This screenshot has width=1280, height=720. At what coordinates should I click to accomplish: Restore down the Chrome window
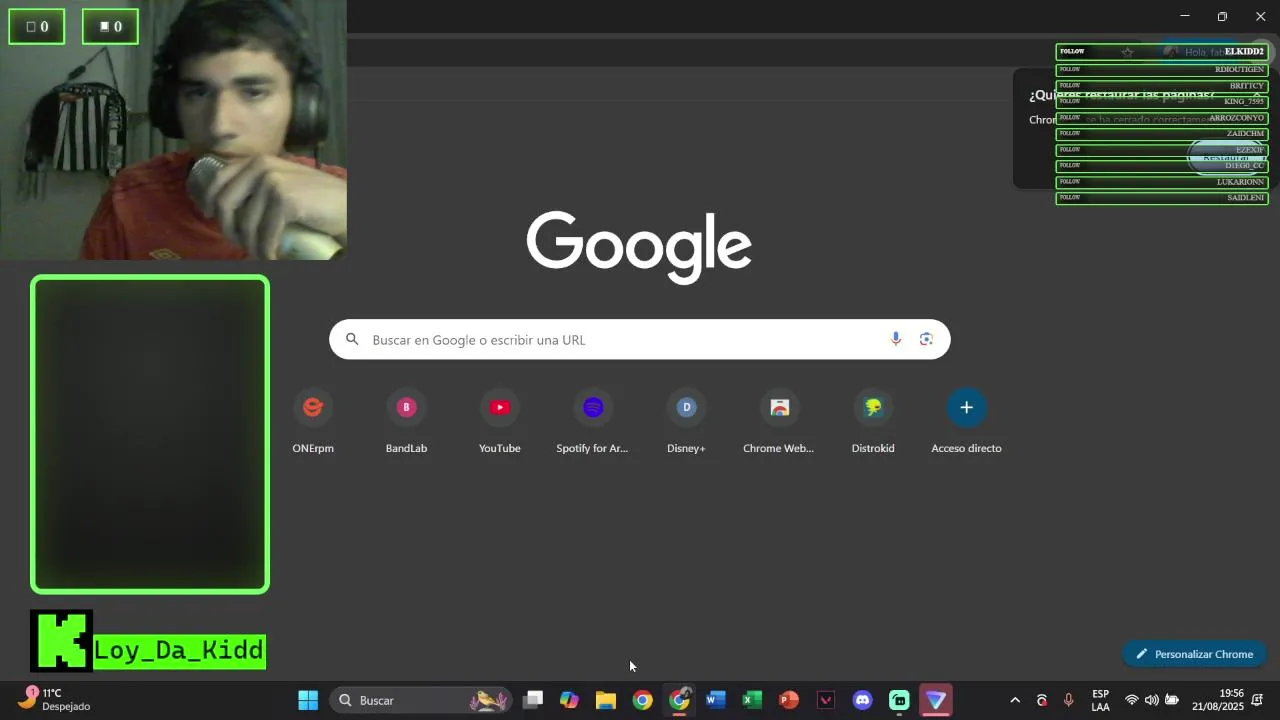pos(1222,16)
